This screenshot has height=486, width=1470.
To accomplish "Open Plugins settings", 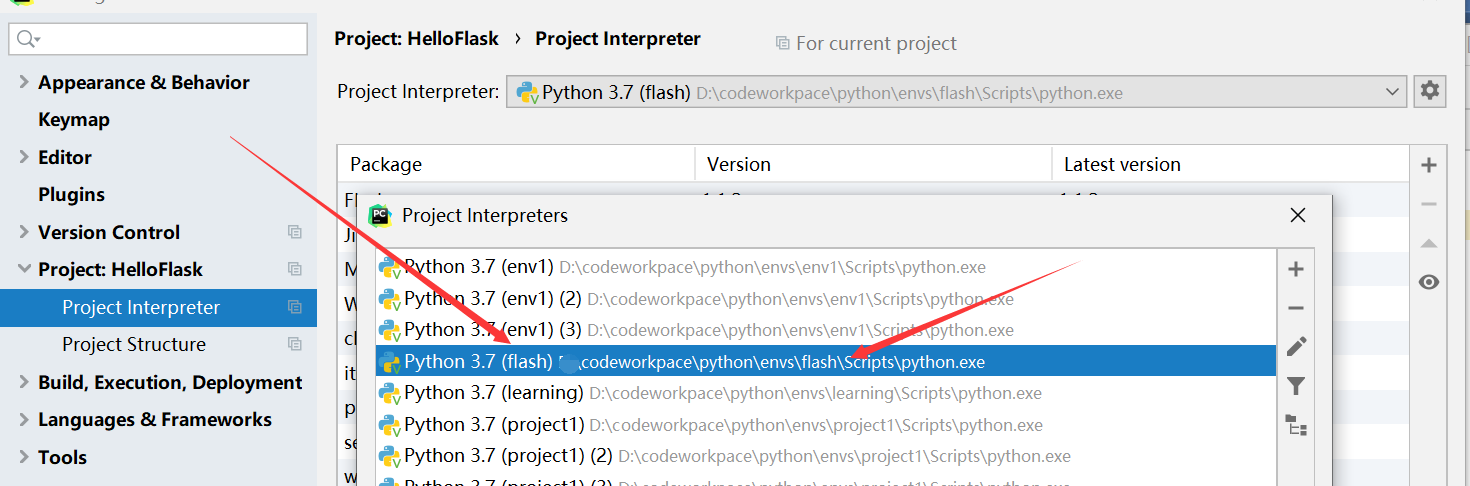I will pos(71,194).
